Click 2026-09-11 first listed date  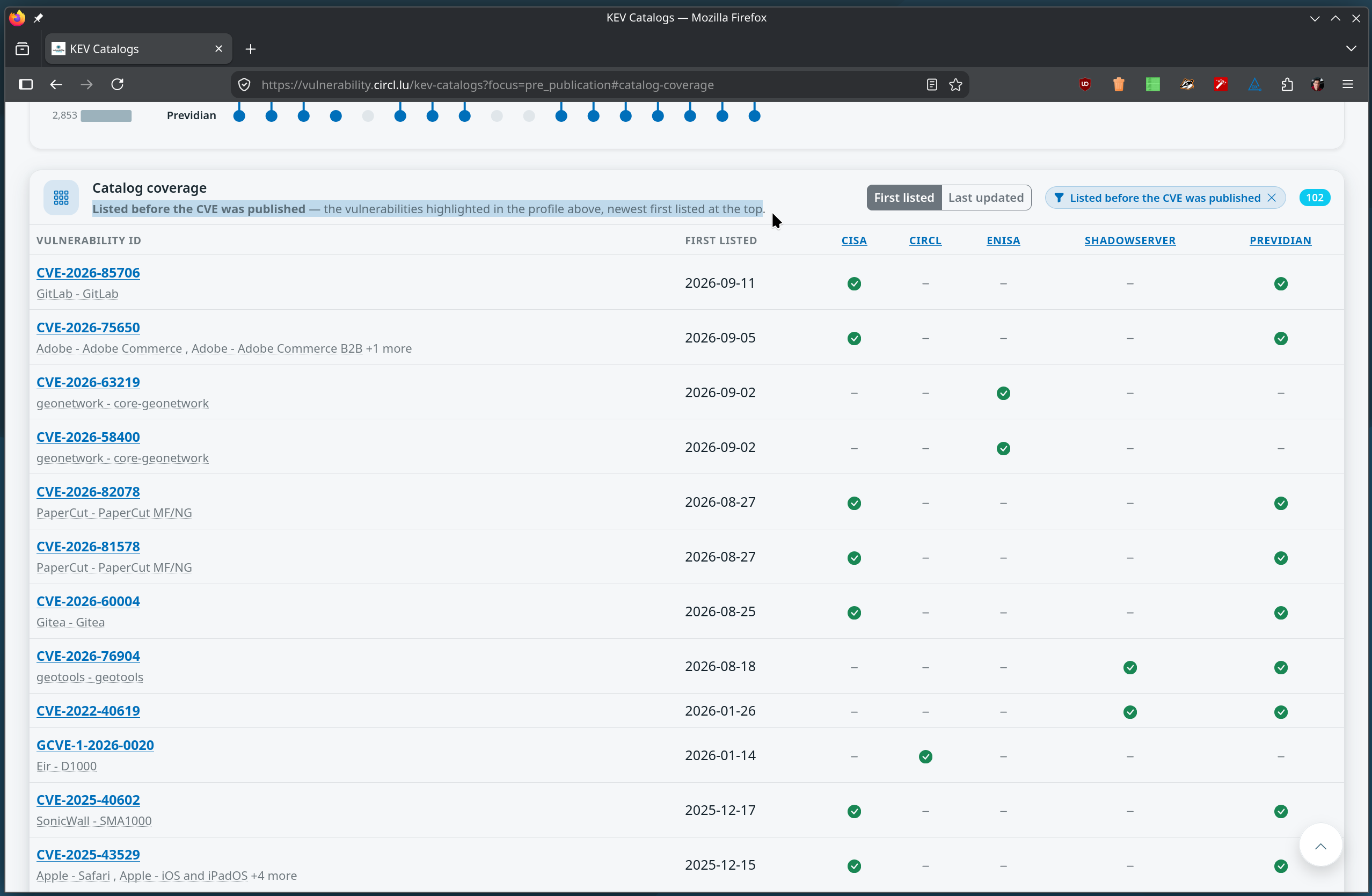(720, 283)
